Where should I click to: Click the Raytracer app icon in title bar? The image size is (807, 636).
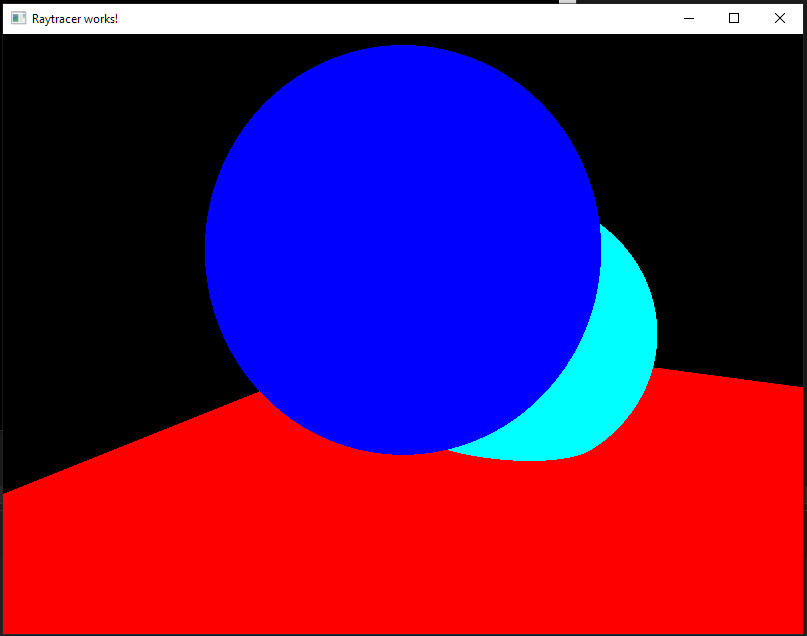tap(18, 18)
